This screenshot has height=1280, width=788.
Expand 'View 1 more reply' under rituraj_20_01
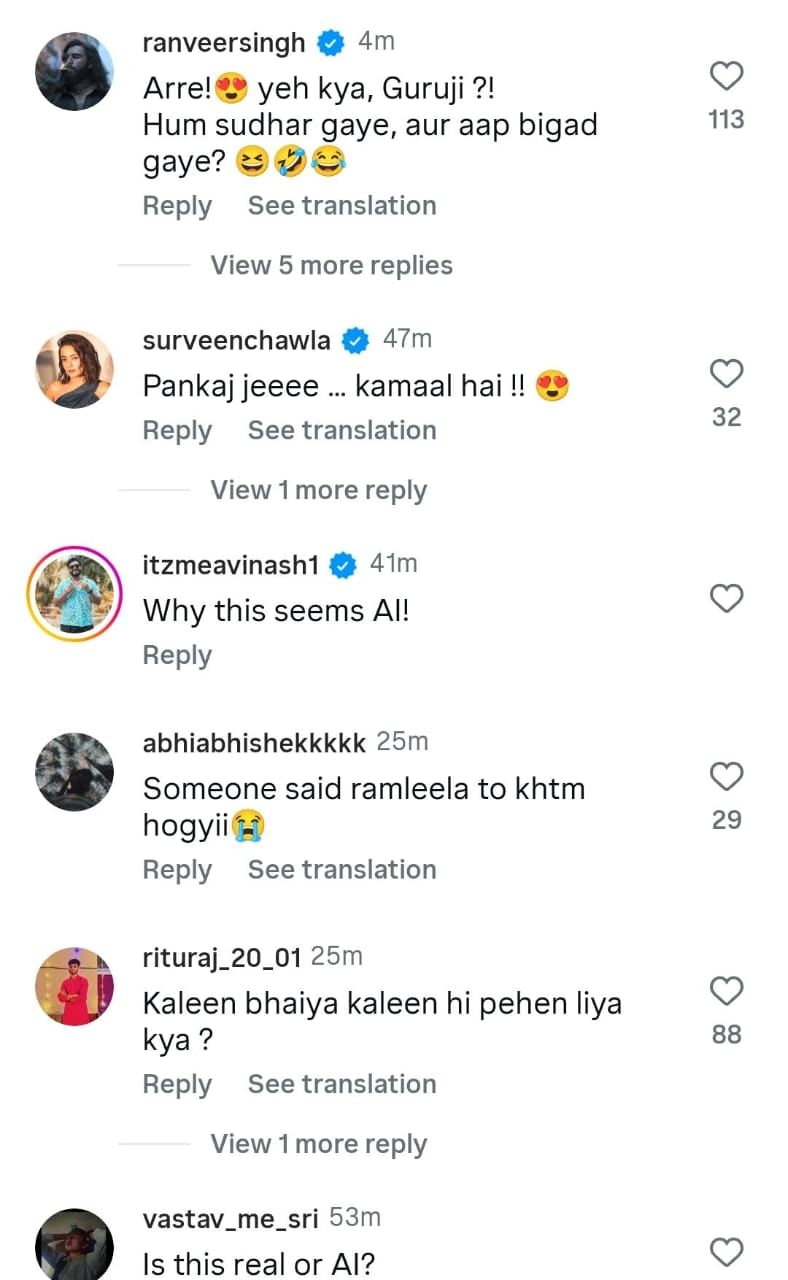318,1145
